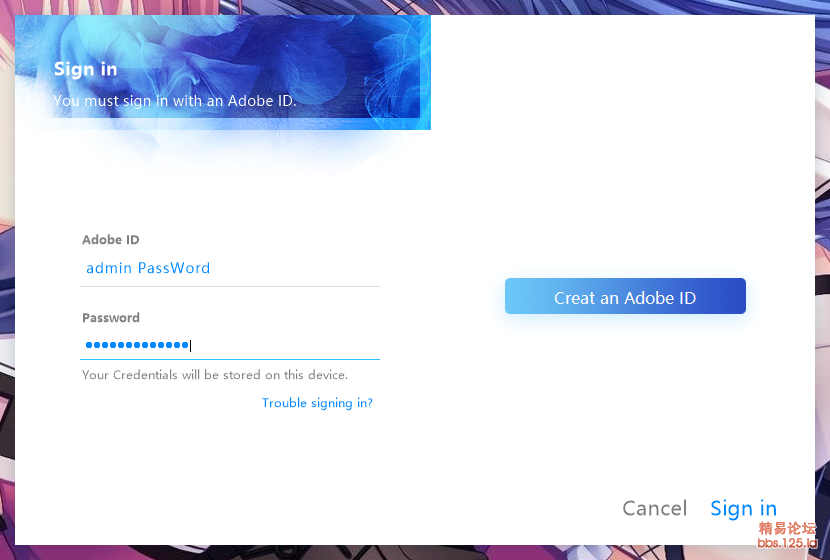Click the text caret after the password dots
This screenshot has width=830, height=560.
191,345
